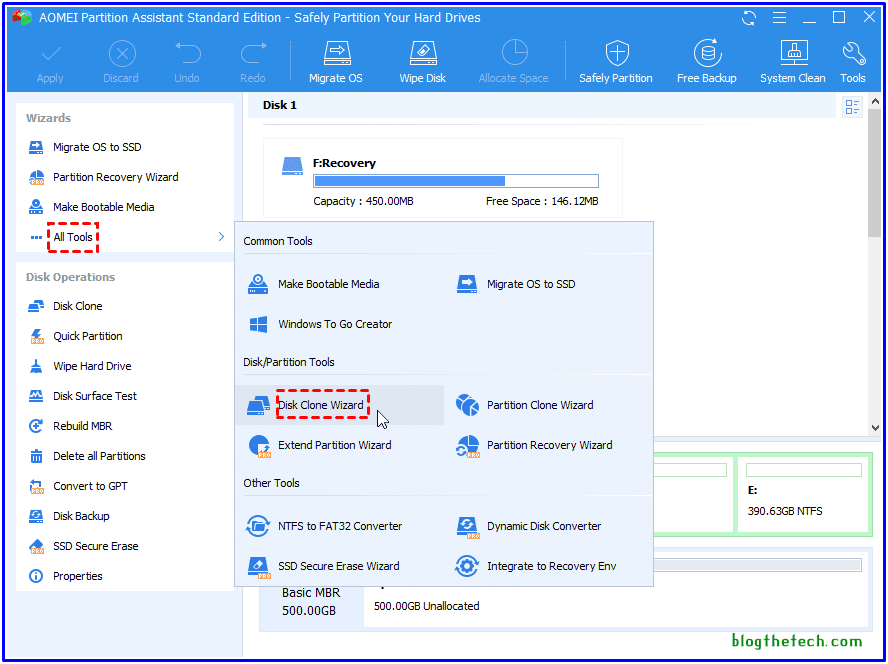Select Partition Clone Wizard menu entry

pyautogui.click(x=539, y=405)
